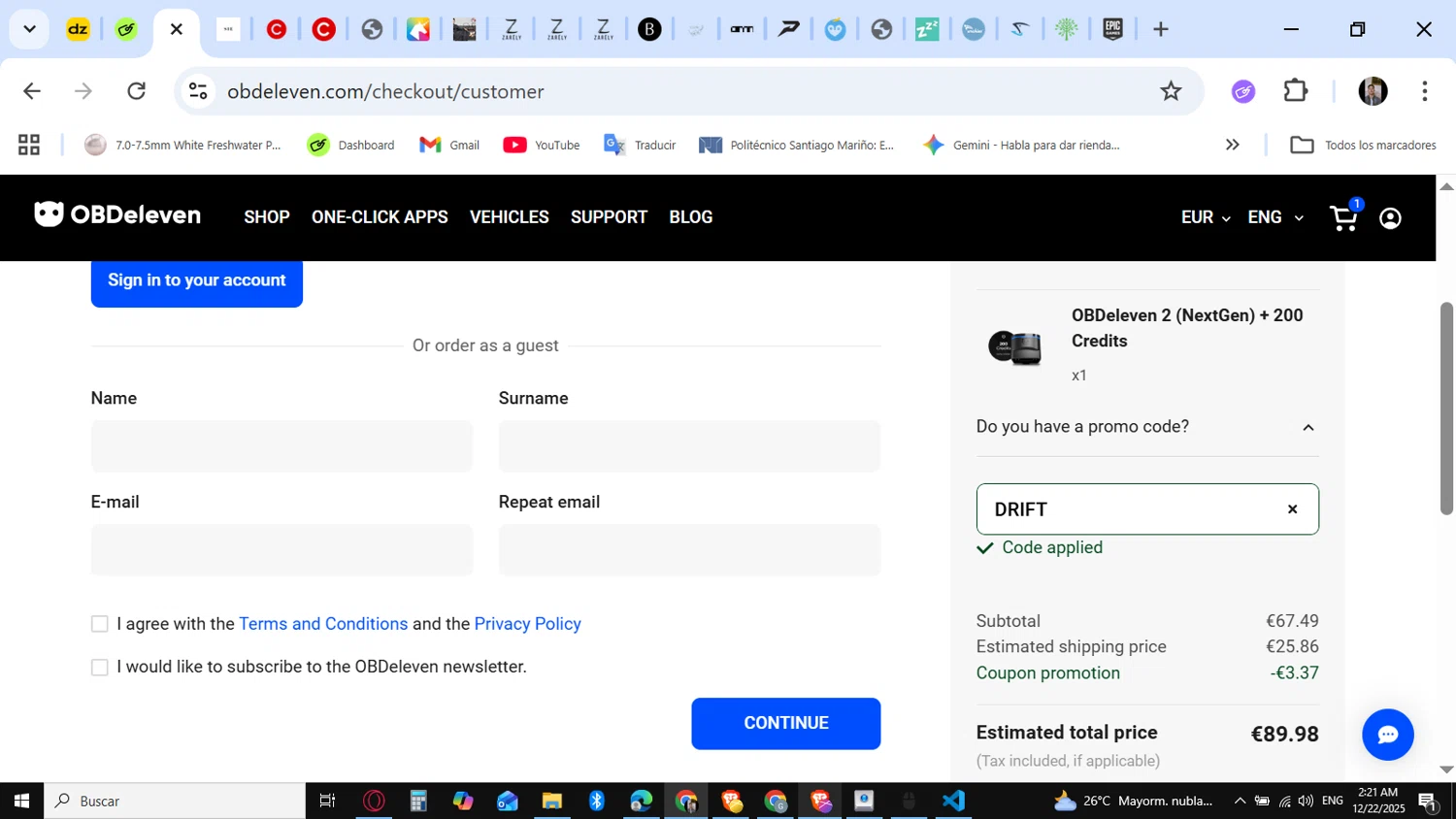Click the OBDeleven 2 product thumbnail
The image size is (1456, 819).
tap(1014, 346)
